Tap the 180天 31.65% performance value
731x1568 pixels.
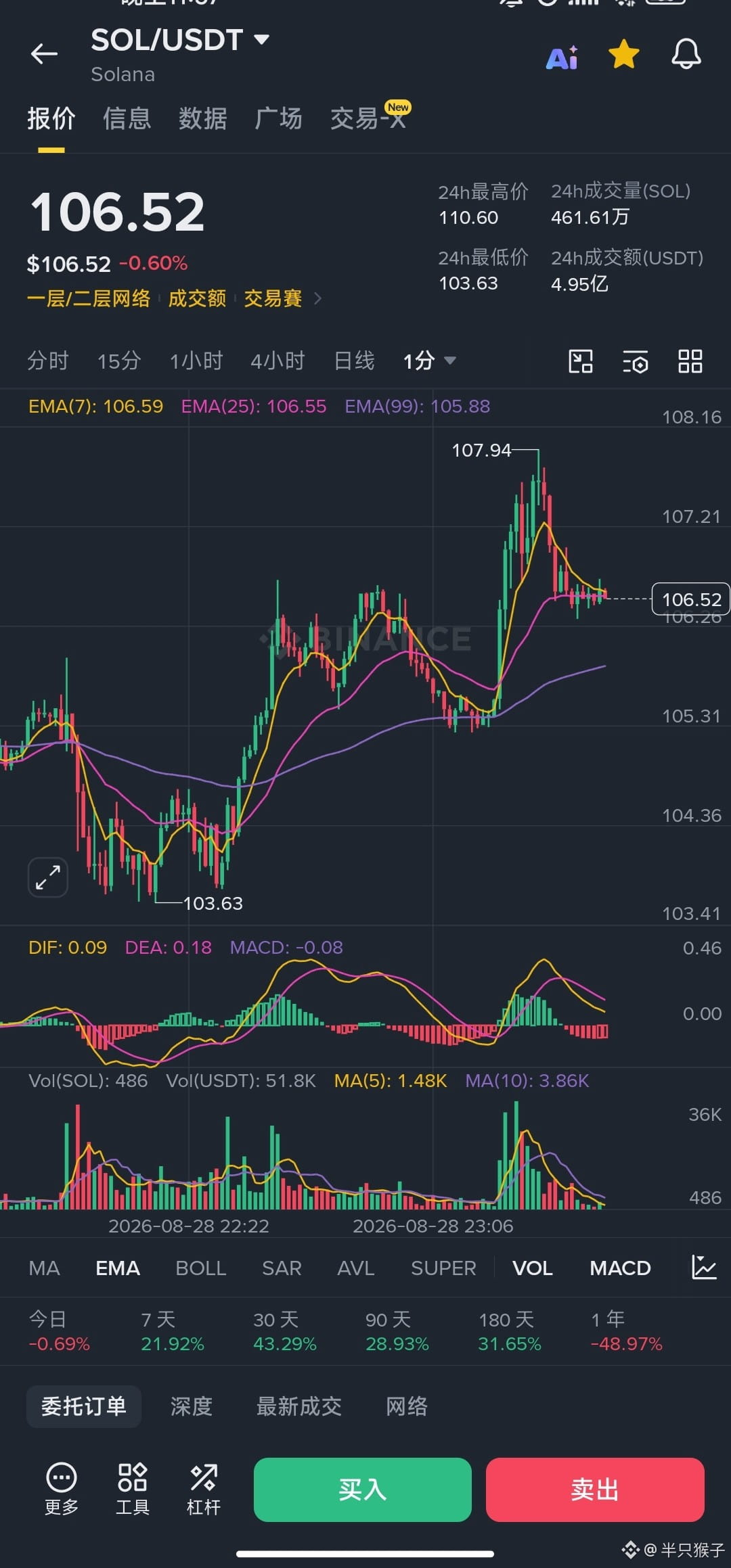click(510, 1343)
